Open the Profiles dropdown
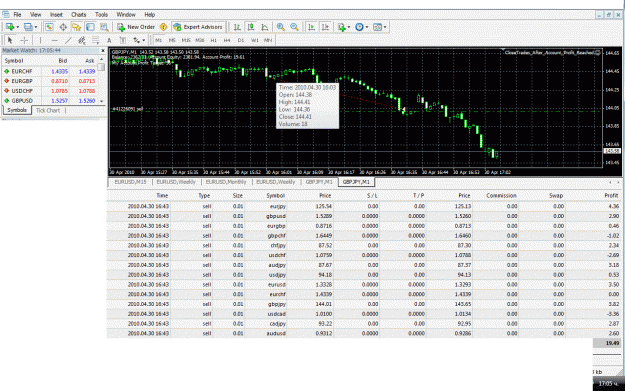This screenshot has height=391, width=625. pyautogui.click(x=30, y=27)
